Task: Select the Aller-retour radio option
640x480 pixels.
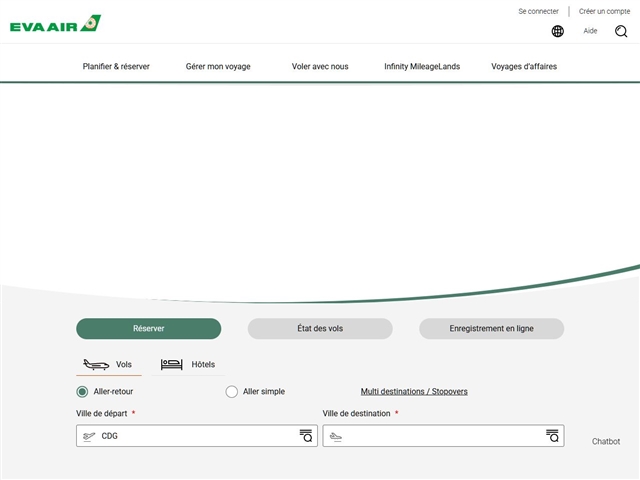Action: click(x=82, y=392)
